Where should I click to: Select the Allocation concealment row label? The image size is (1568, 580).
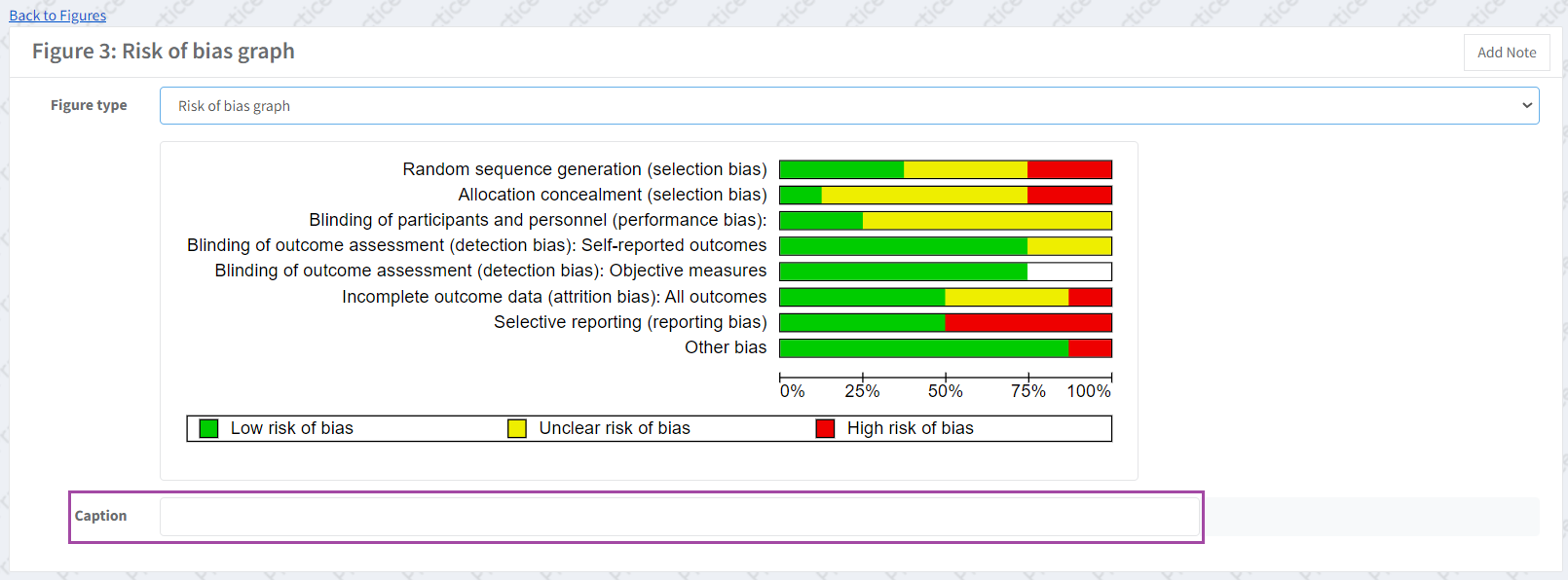(x=612, y=195)
